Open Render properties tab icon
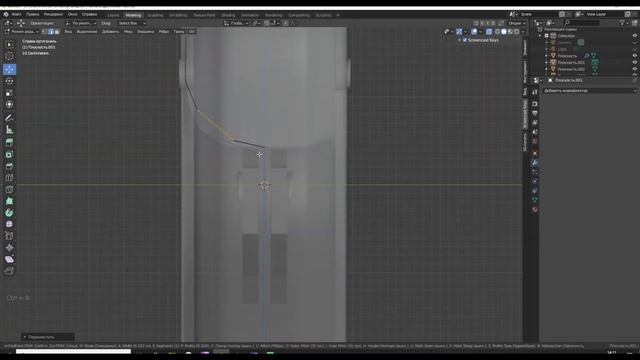Viewport: 640px width, 360px height. 535,104
